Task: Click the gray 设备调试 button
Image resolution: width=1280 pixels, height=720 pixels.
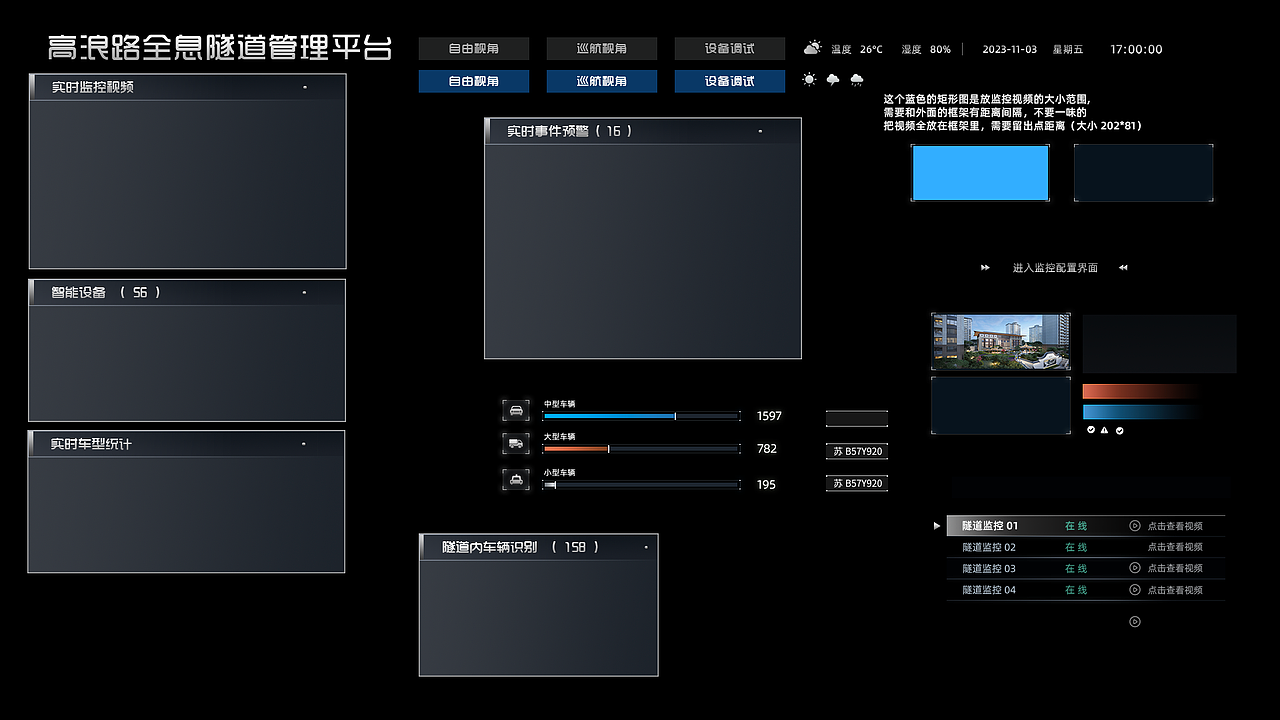Action: [x=730, y=48]
